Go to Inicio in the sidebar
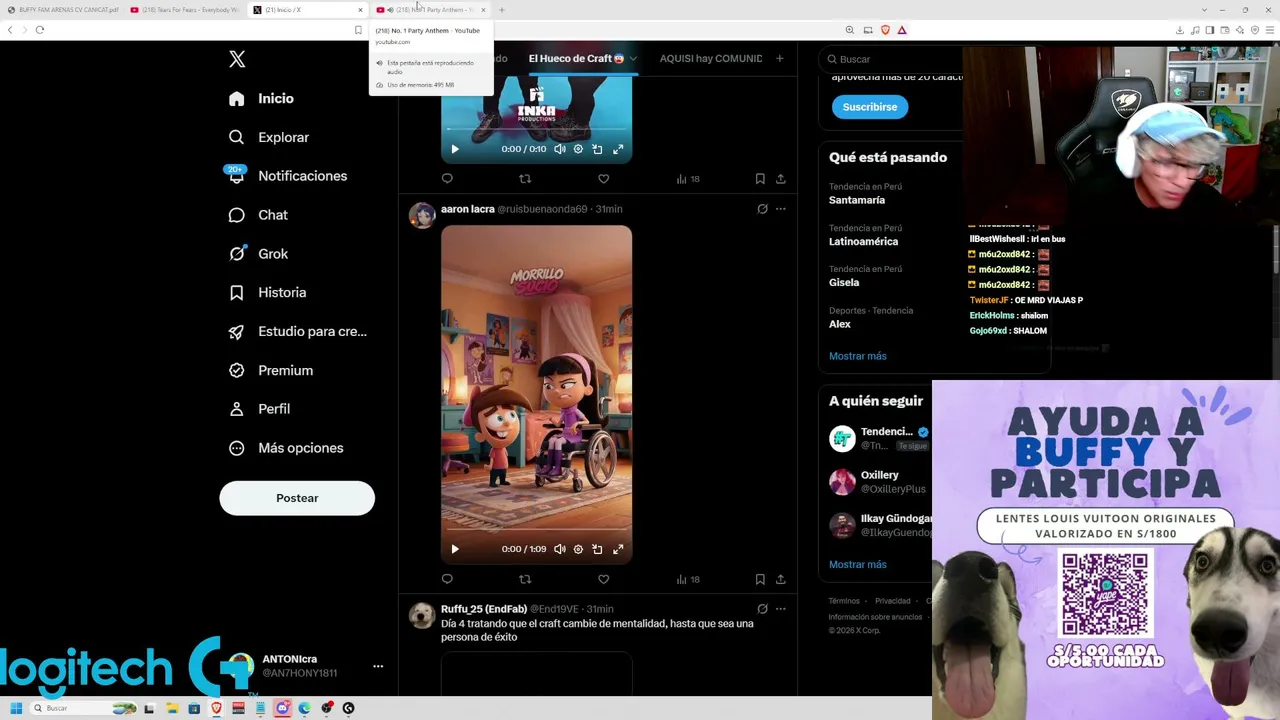 pos(261,98)
